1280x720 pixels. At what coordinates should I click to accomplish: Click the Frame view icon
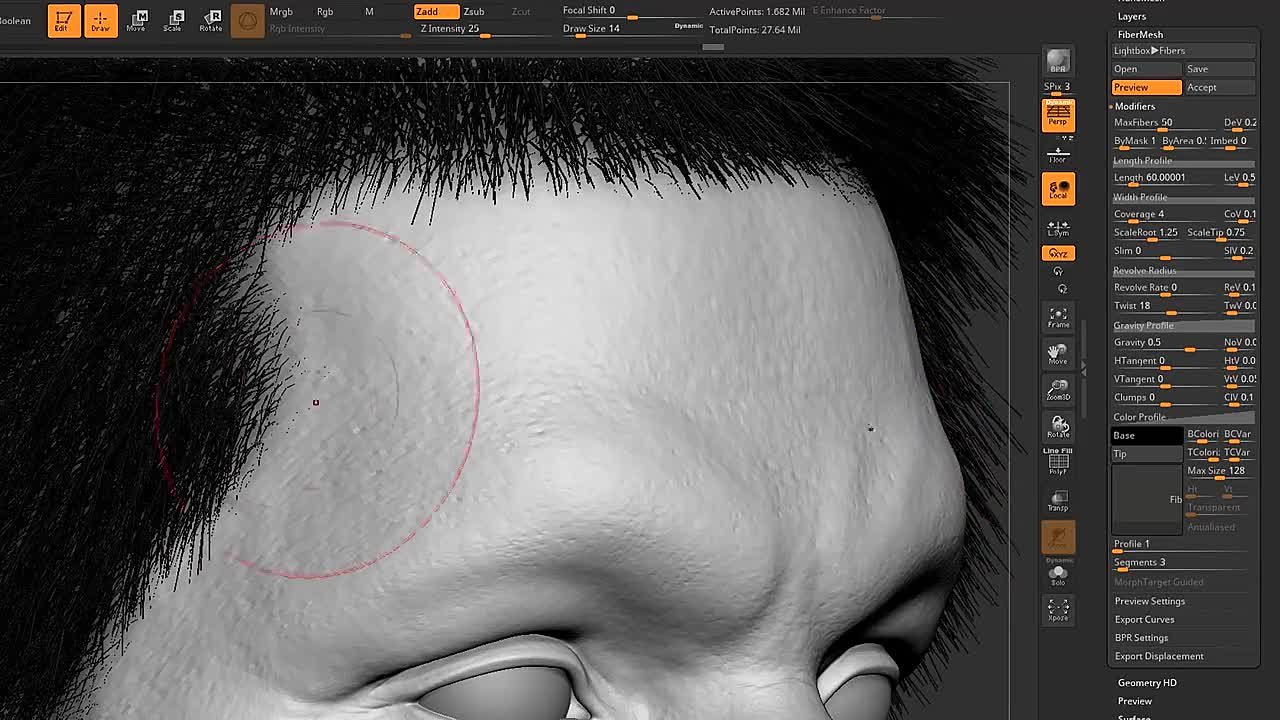coord(1058,318)
